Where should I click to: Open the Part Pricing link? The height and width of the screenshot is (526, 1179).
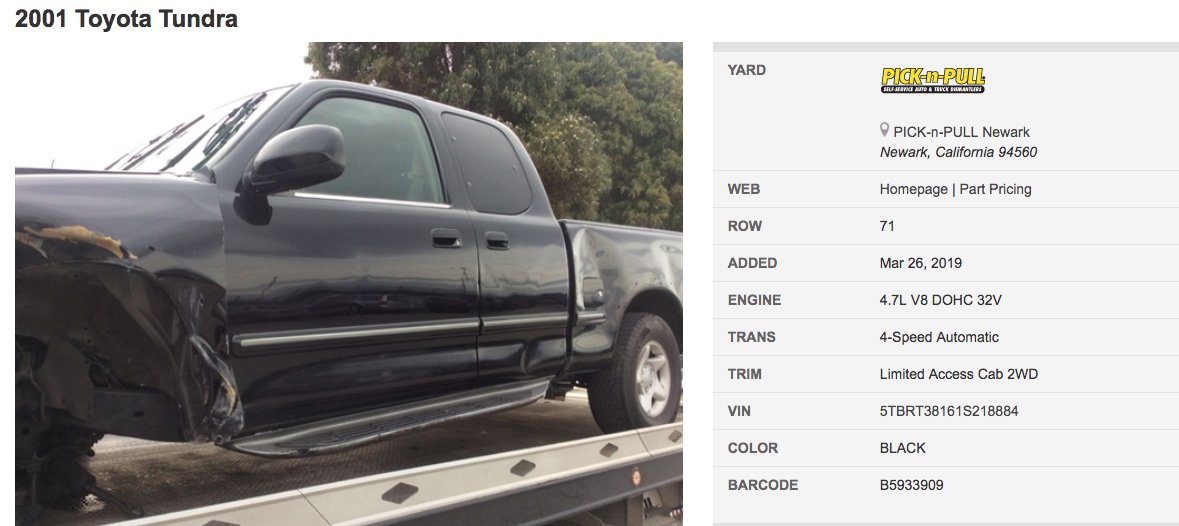click(996, 189)
